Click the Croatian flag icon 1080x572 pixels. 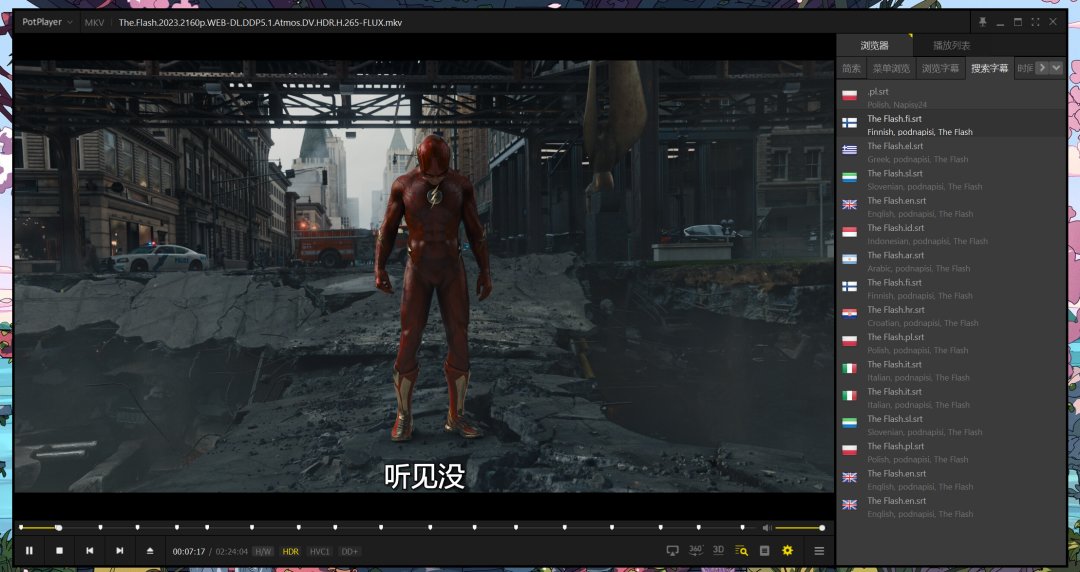click(x=849, y=314)
